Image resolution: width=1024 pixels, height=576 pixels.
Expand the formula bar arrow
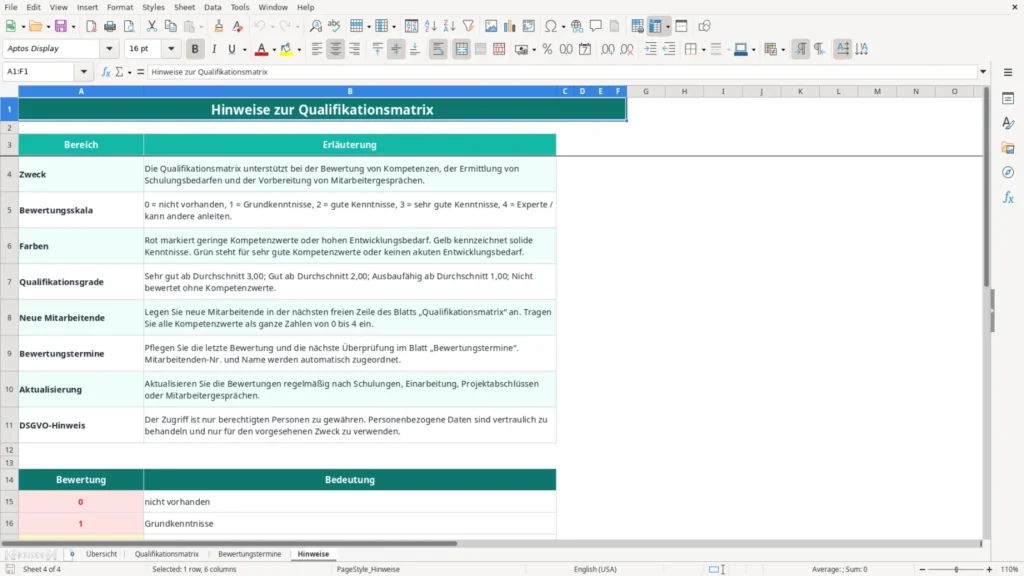point(983,72)
